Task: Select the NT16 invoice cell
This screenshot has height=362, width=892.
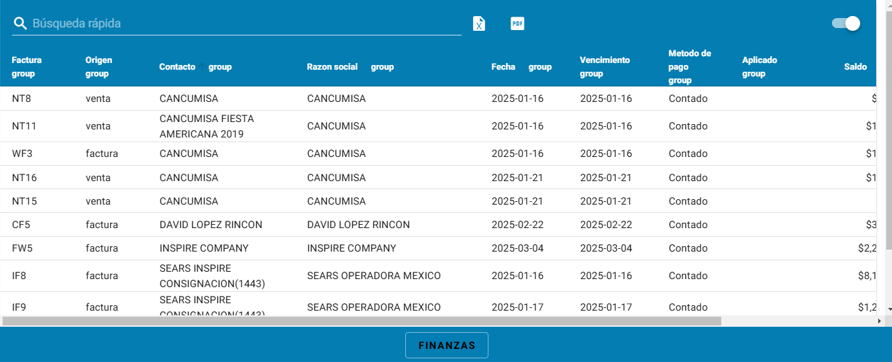Action: [x=24, y=178]
